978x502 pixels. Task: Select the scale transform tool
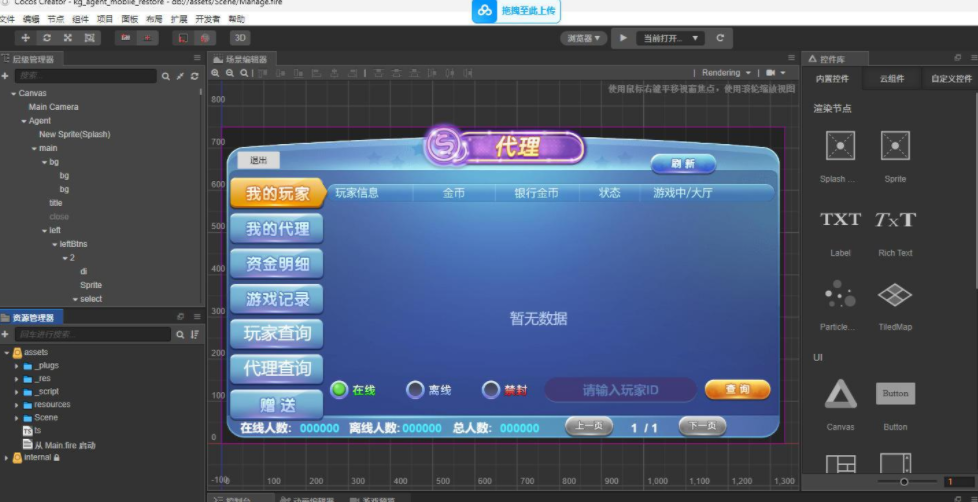[68, 38]
